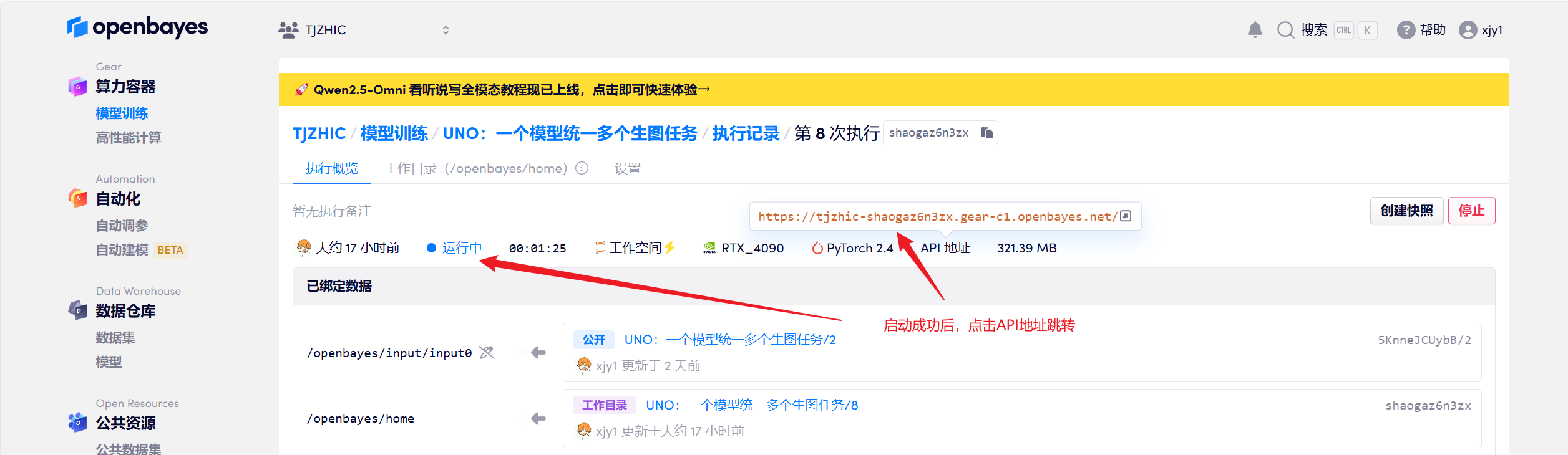
Task: Click the NVIDIA RTX_4090 icon
Action: point(709,248)
